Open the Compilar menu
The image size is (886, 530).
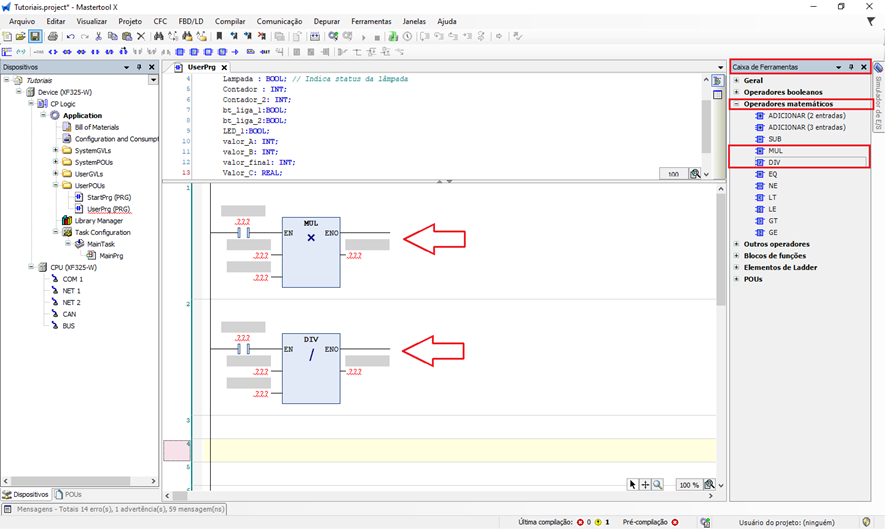[230, 21]
